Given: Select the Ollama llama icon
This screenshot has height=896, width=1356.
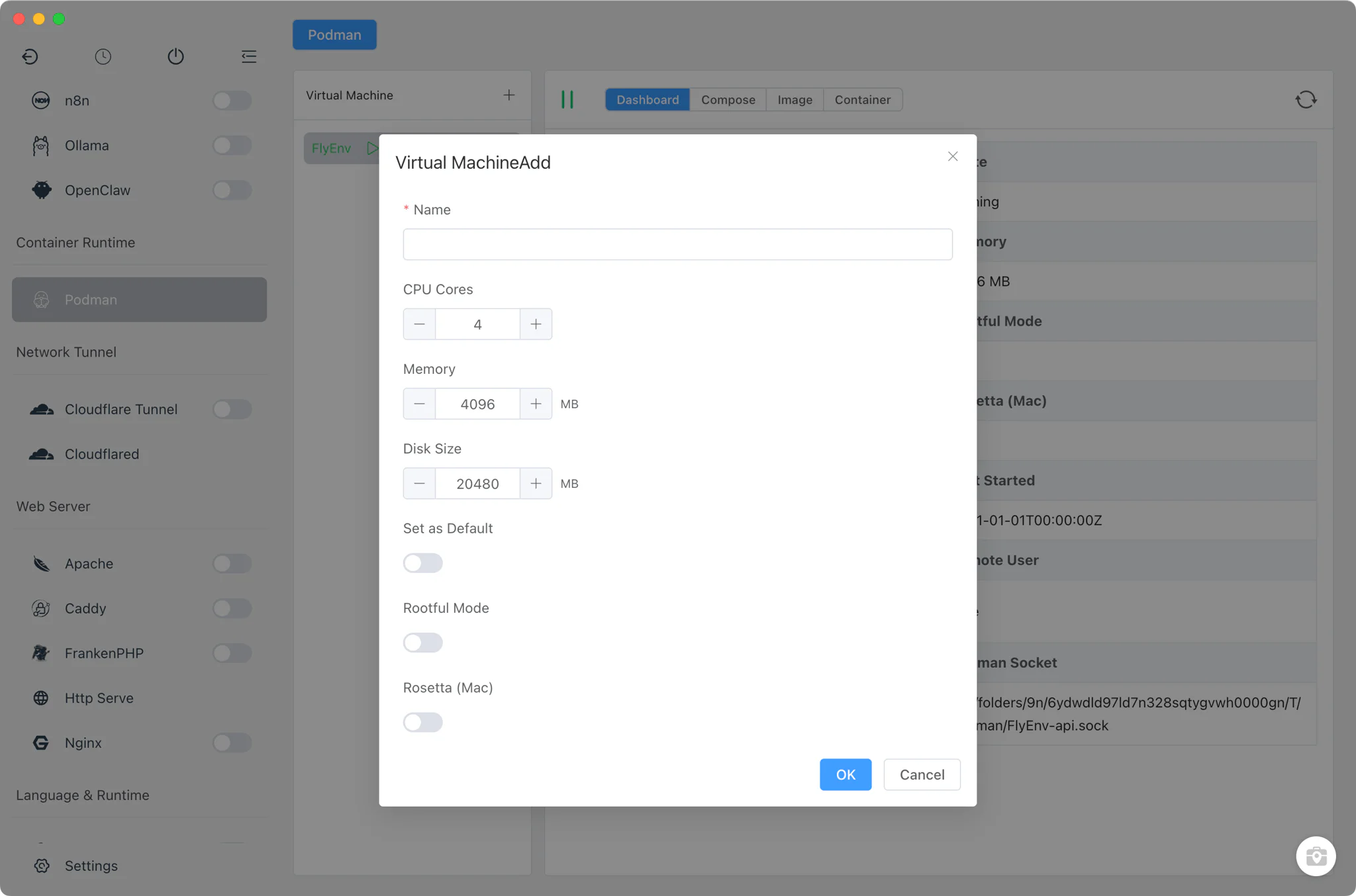Looking at the screenshot, I should pyautogui.click(x=41, y=146).
